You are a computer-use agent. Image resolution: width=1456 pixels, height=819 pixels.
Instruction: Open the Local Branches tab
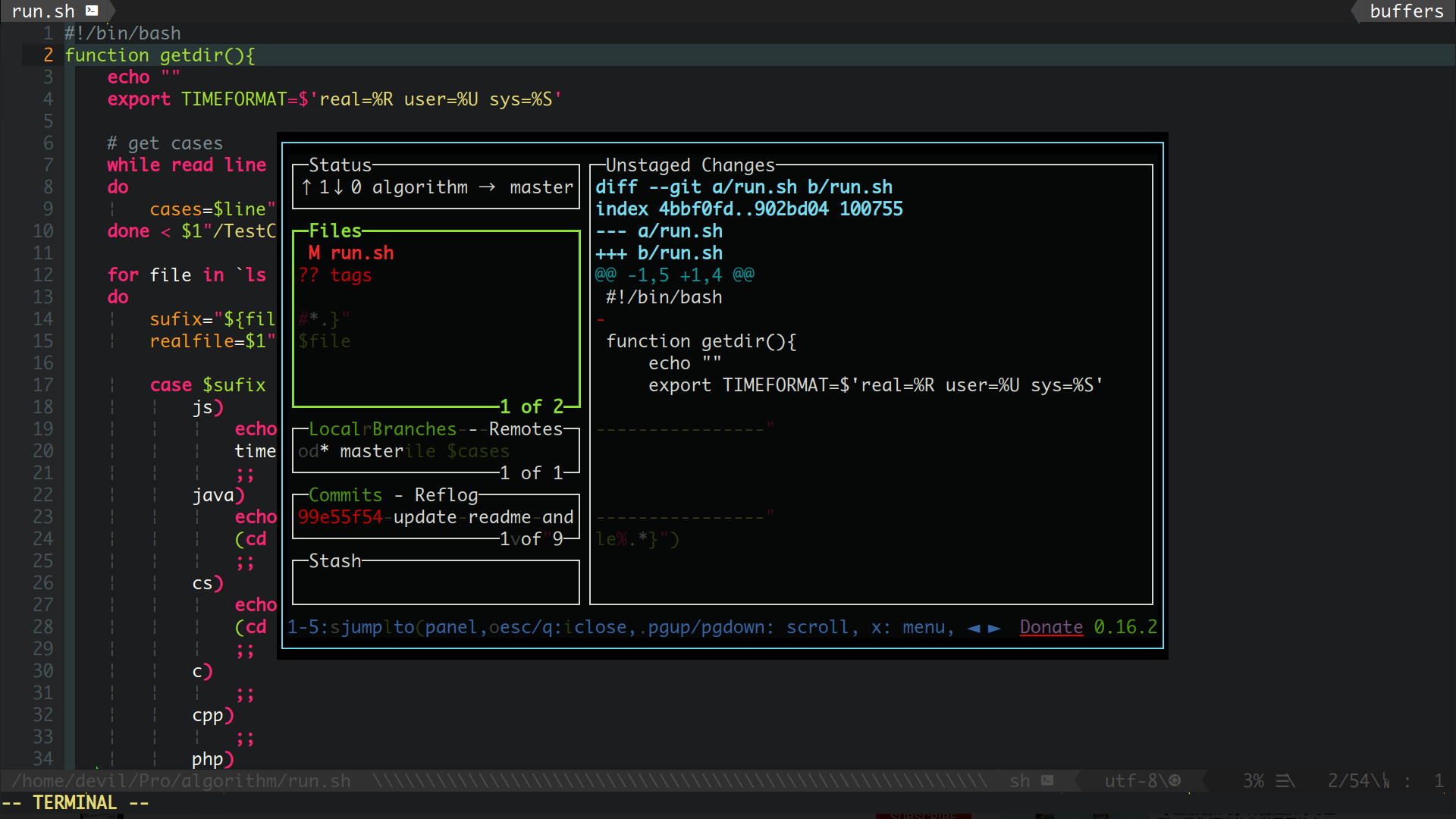tap(381, 429)
